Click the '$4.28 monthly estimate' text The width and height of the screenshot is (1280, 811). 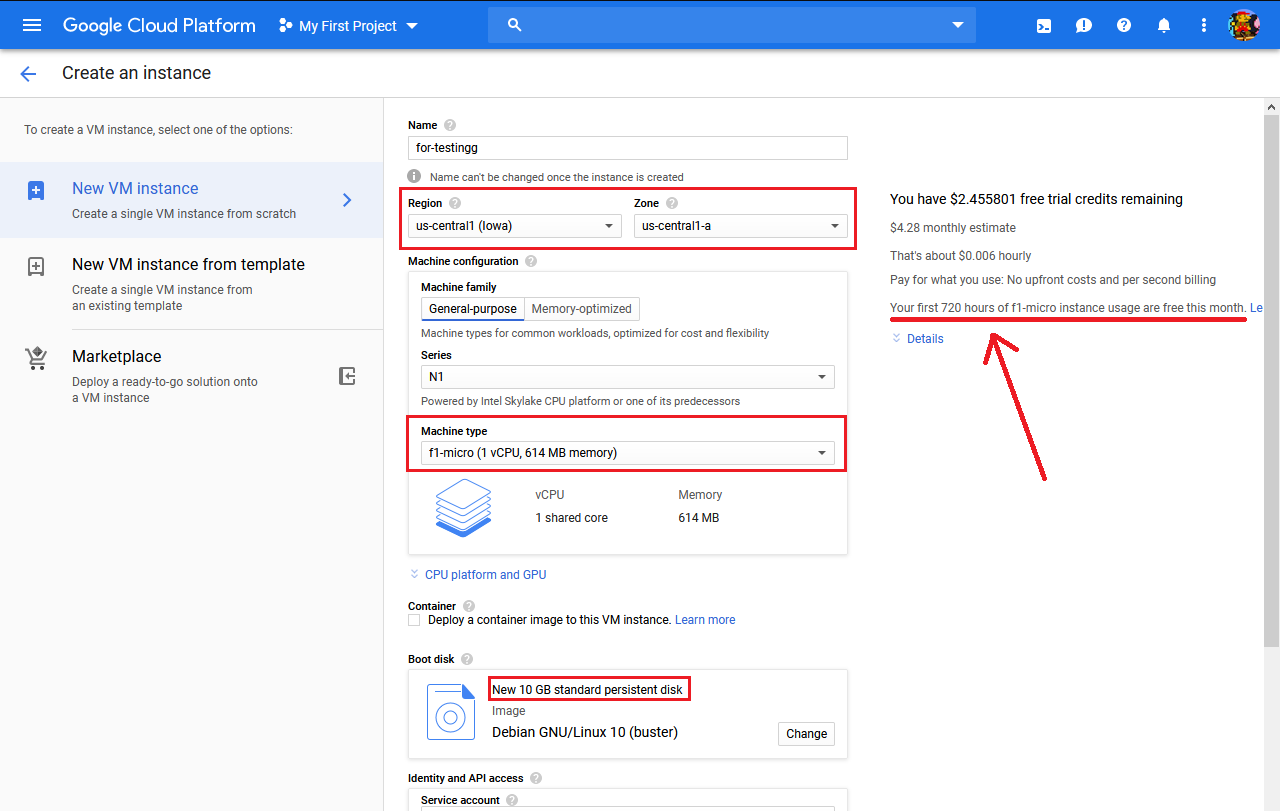[953, 228]
